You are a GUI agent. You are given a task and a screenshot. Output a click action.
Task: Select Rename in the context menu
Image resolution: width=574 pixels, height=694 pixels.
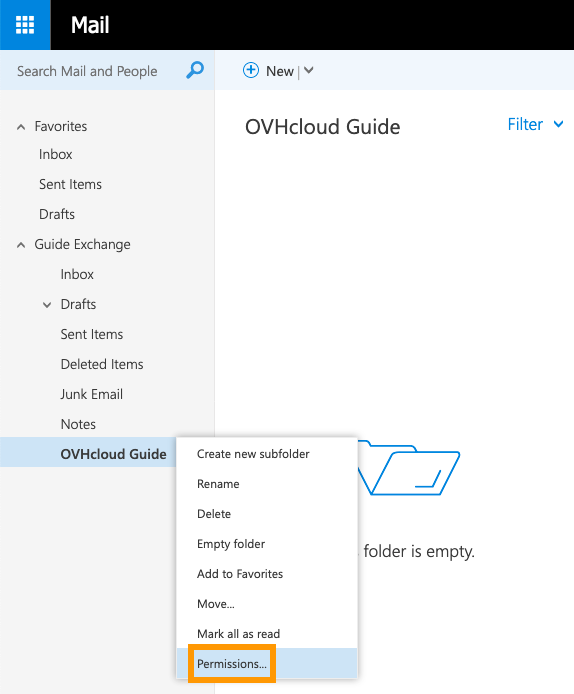267,484
